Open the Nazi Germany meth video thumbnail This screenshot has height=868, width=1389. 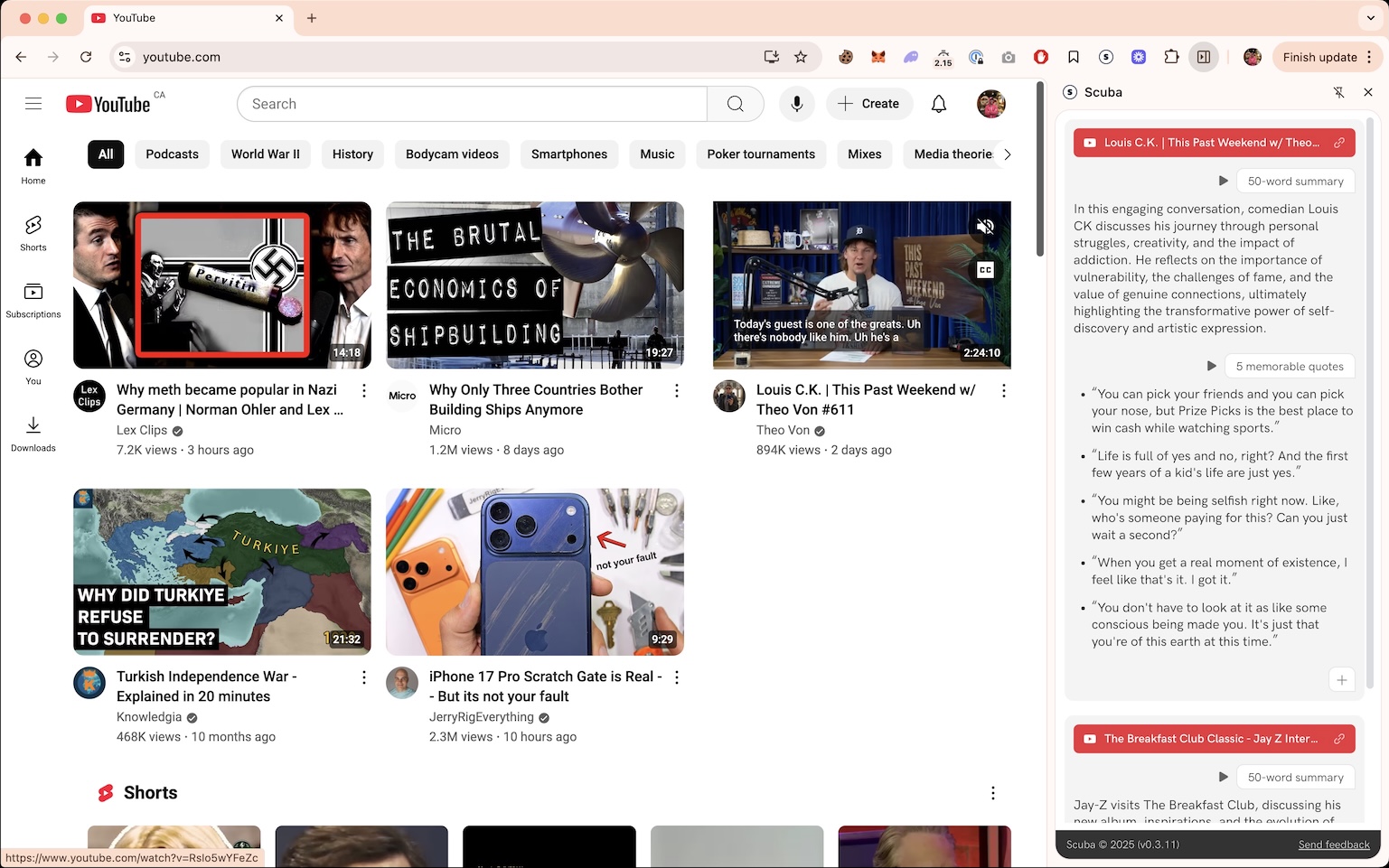pos(222,285)
